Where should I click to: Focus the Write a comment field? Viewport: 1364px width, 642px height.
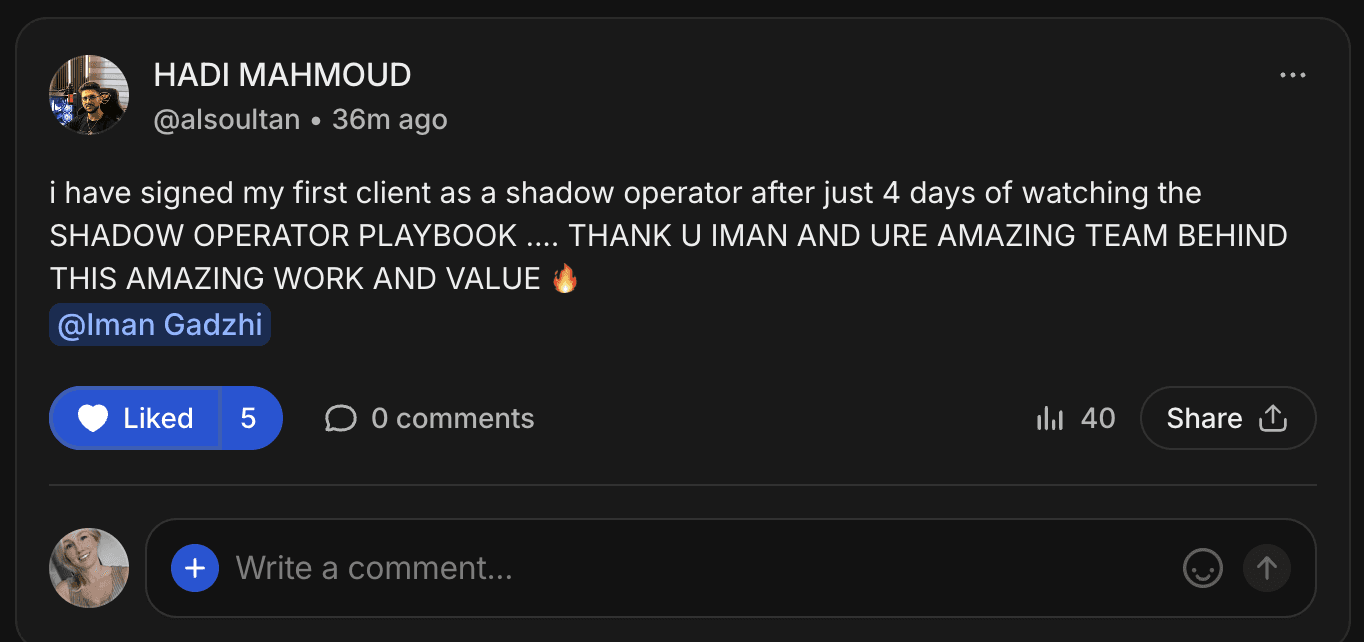pyautogui.click(x=700, y=568)
